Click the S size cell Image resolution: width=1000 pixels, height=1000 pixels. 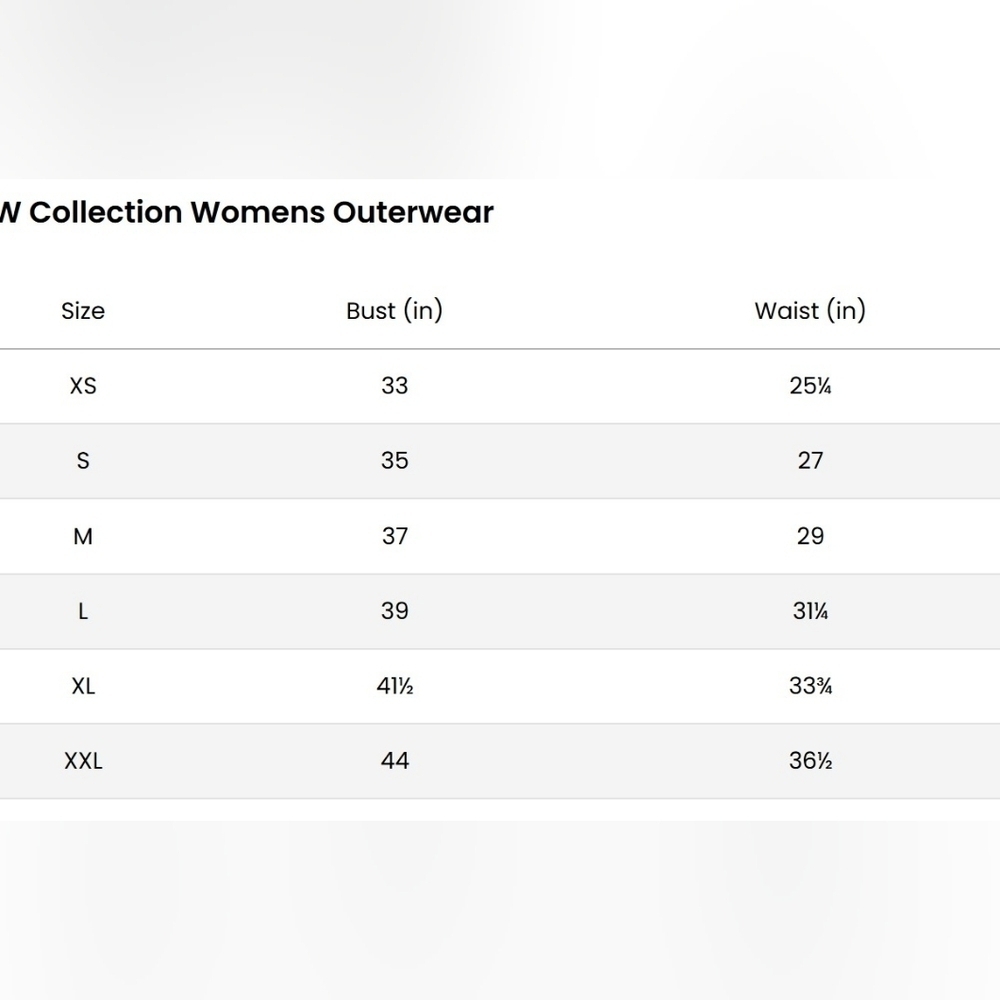coord(83,460)
